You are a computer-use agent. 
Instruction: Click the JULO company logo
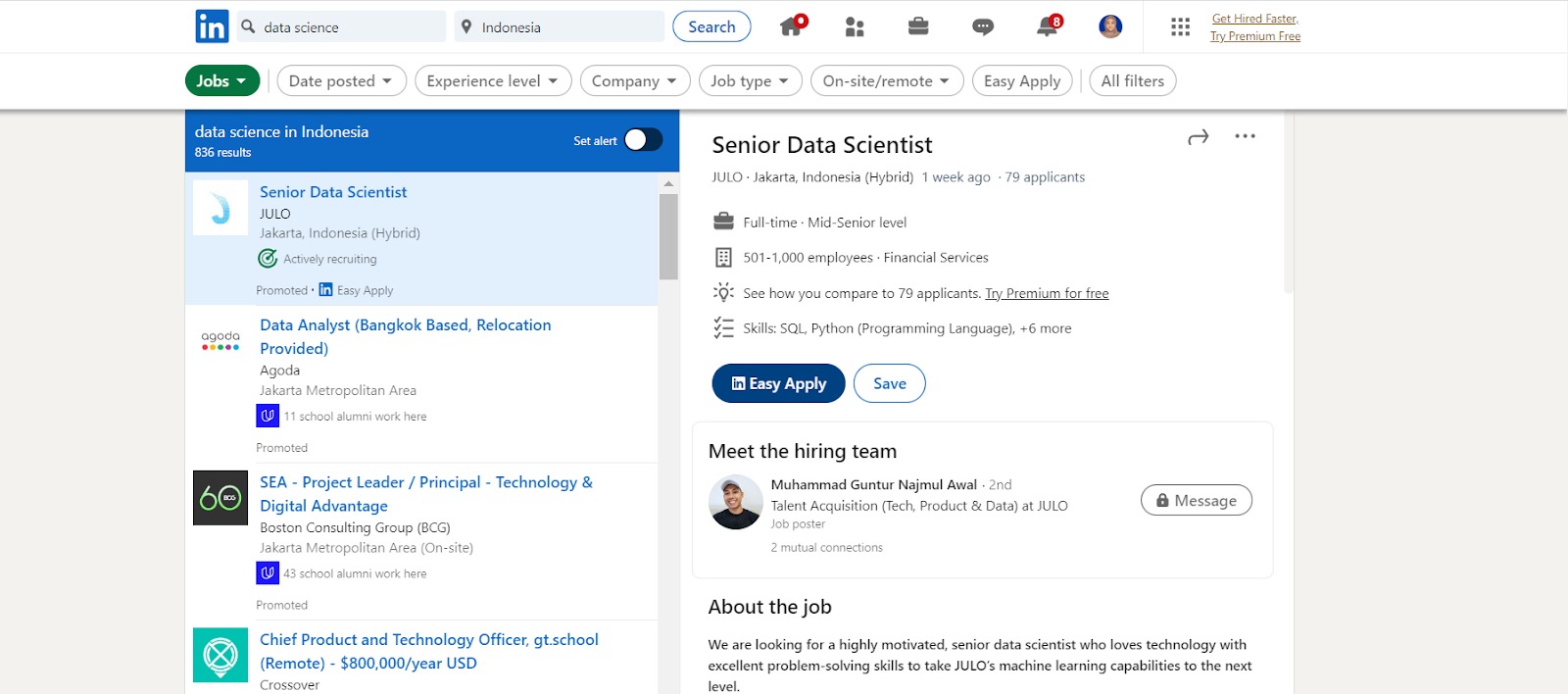tap(220, 208)
